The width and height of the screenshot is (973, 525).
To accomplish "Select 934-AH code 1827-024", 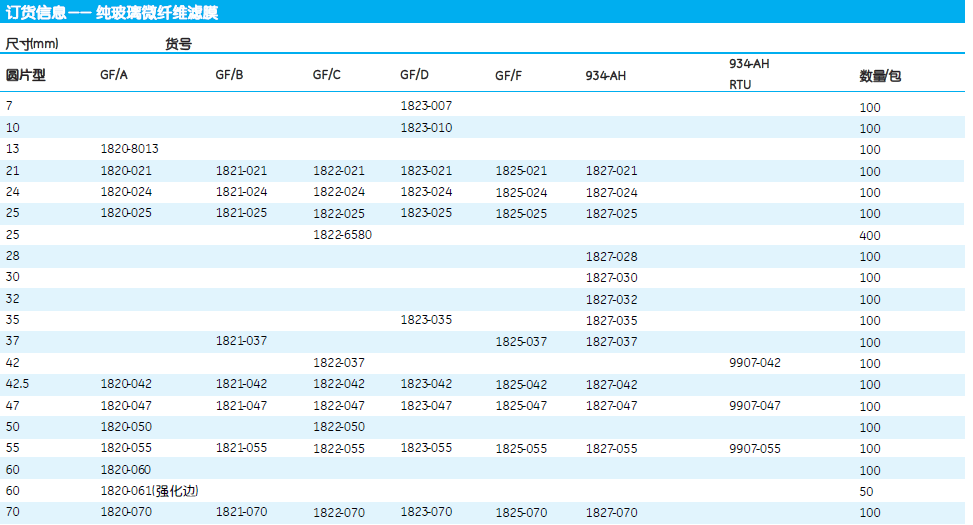I will pyautogui.click(x=612, y=192).
